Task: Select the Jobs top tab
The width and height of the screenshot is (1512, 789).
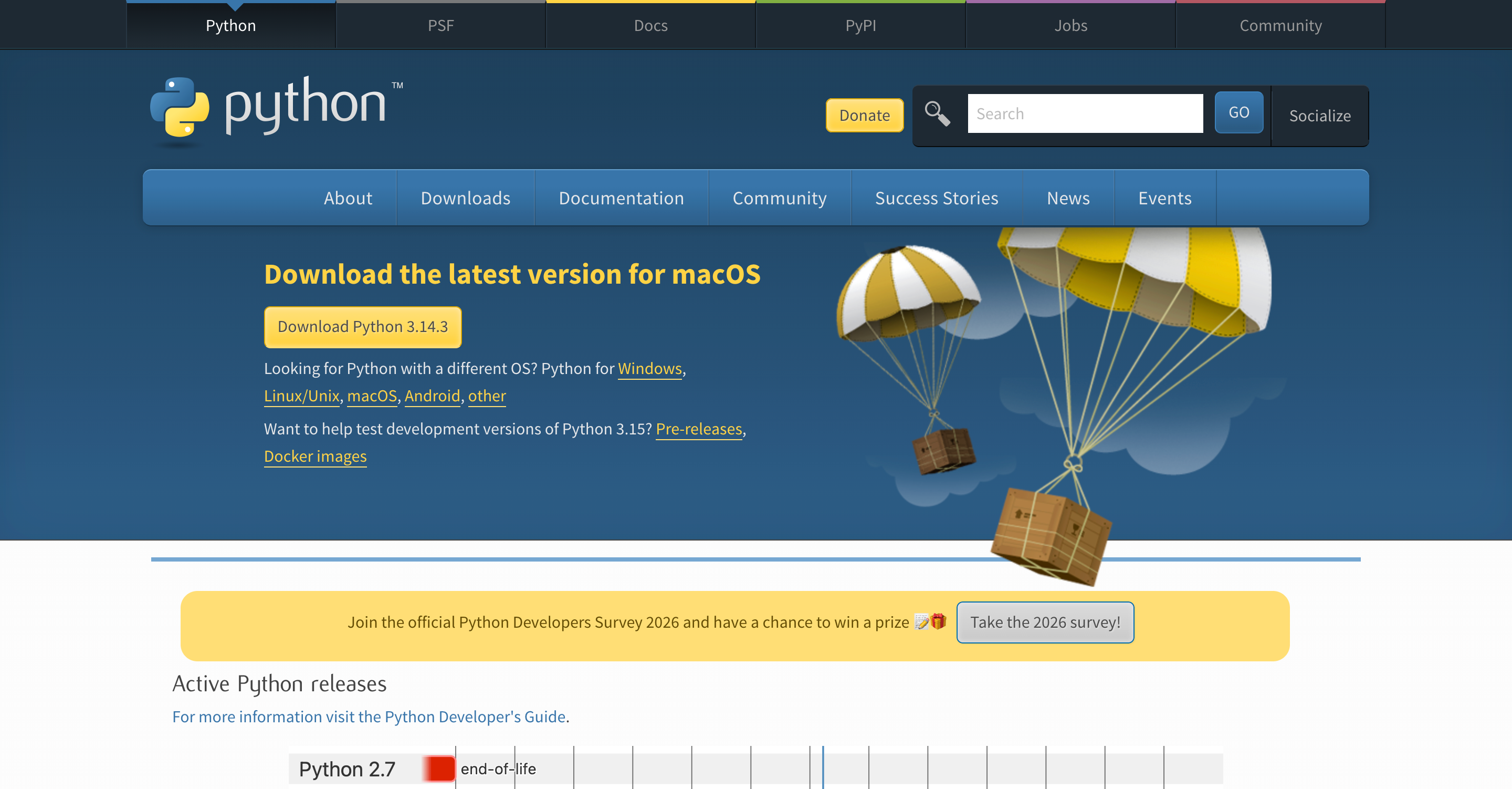Action: pos(1070,25)
